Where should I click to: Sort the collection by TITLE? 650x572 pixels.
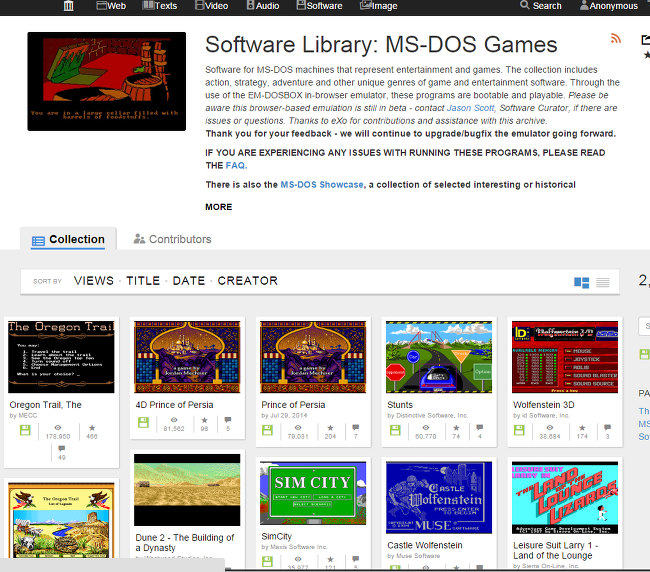click(x=143, y=281)
